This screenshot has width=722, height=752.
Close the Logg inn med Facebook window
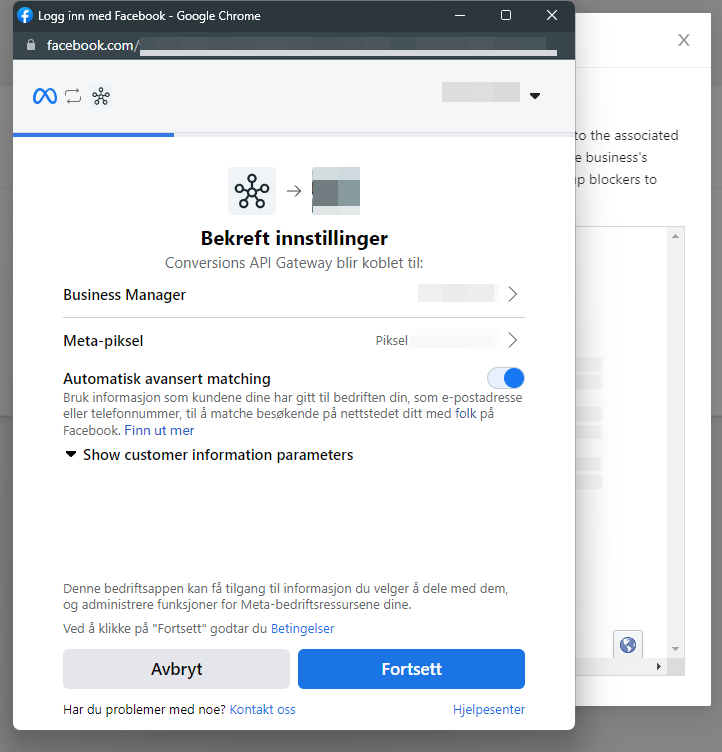click(x=552, y=15)
